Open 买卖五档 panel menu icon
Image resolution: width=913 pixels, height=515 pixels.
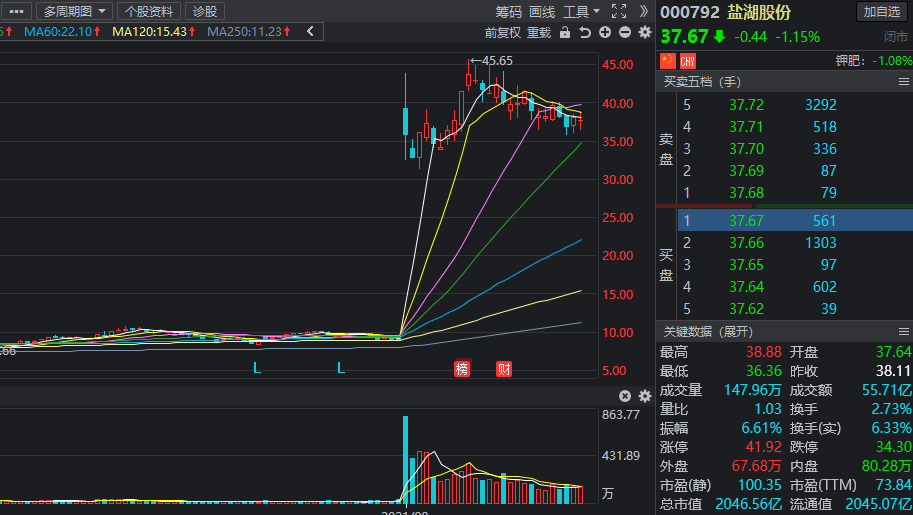click(x=903, y=82)
